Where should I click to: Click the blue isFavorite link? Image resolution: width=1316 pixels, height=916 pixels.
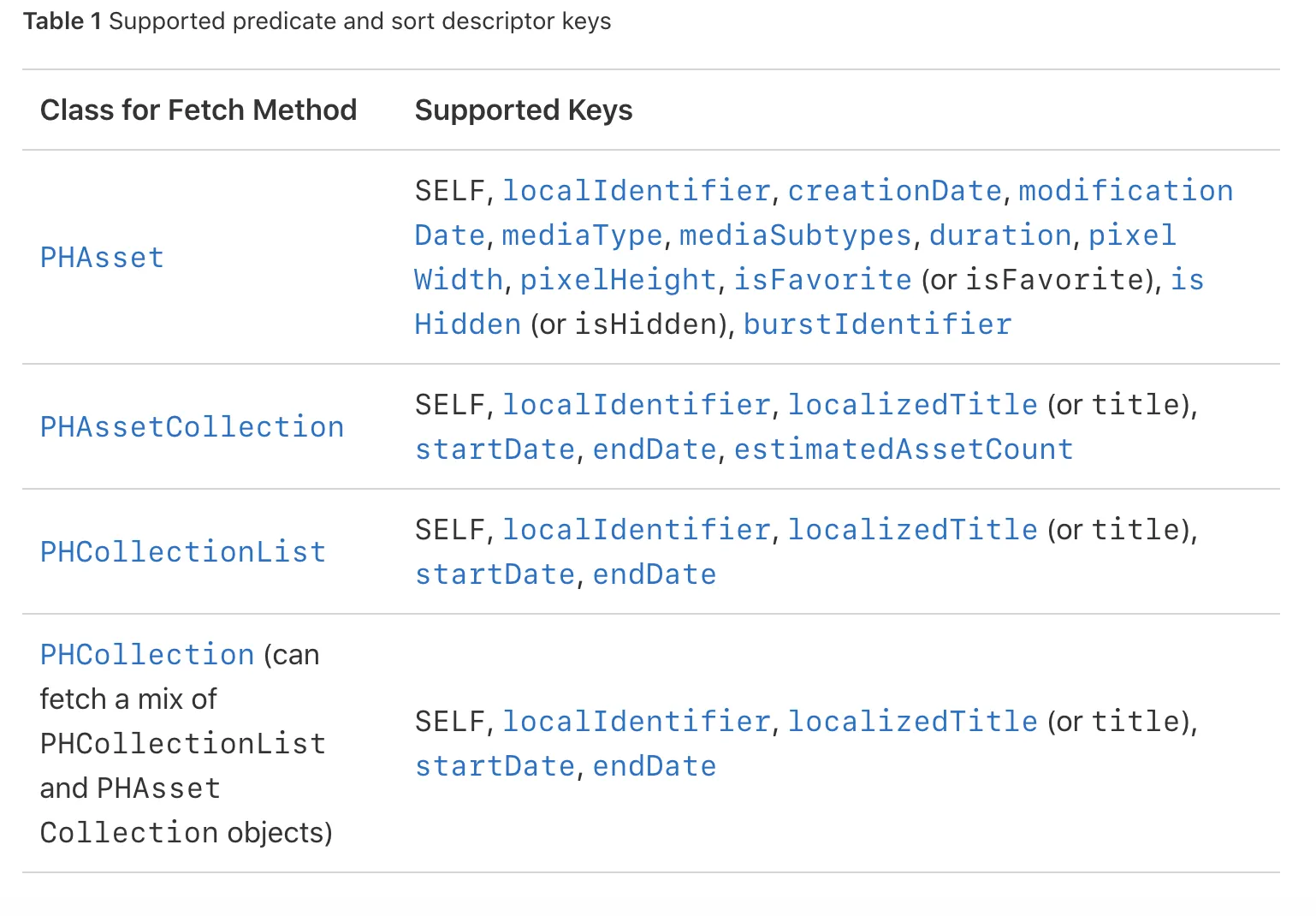click(822, 280)
